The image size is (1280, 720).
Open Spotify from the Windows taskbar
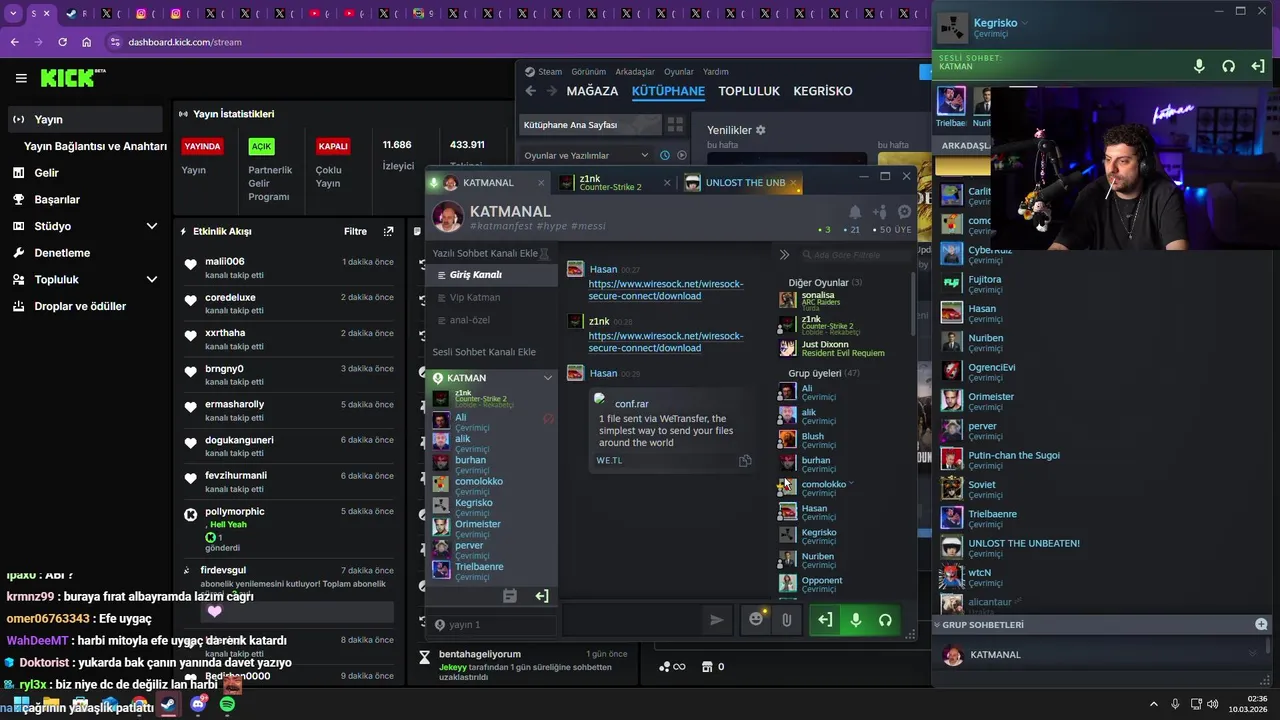[227, 704]
